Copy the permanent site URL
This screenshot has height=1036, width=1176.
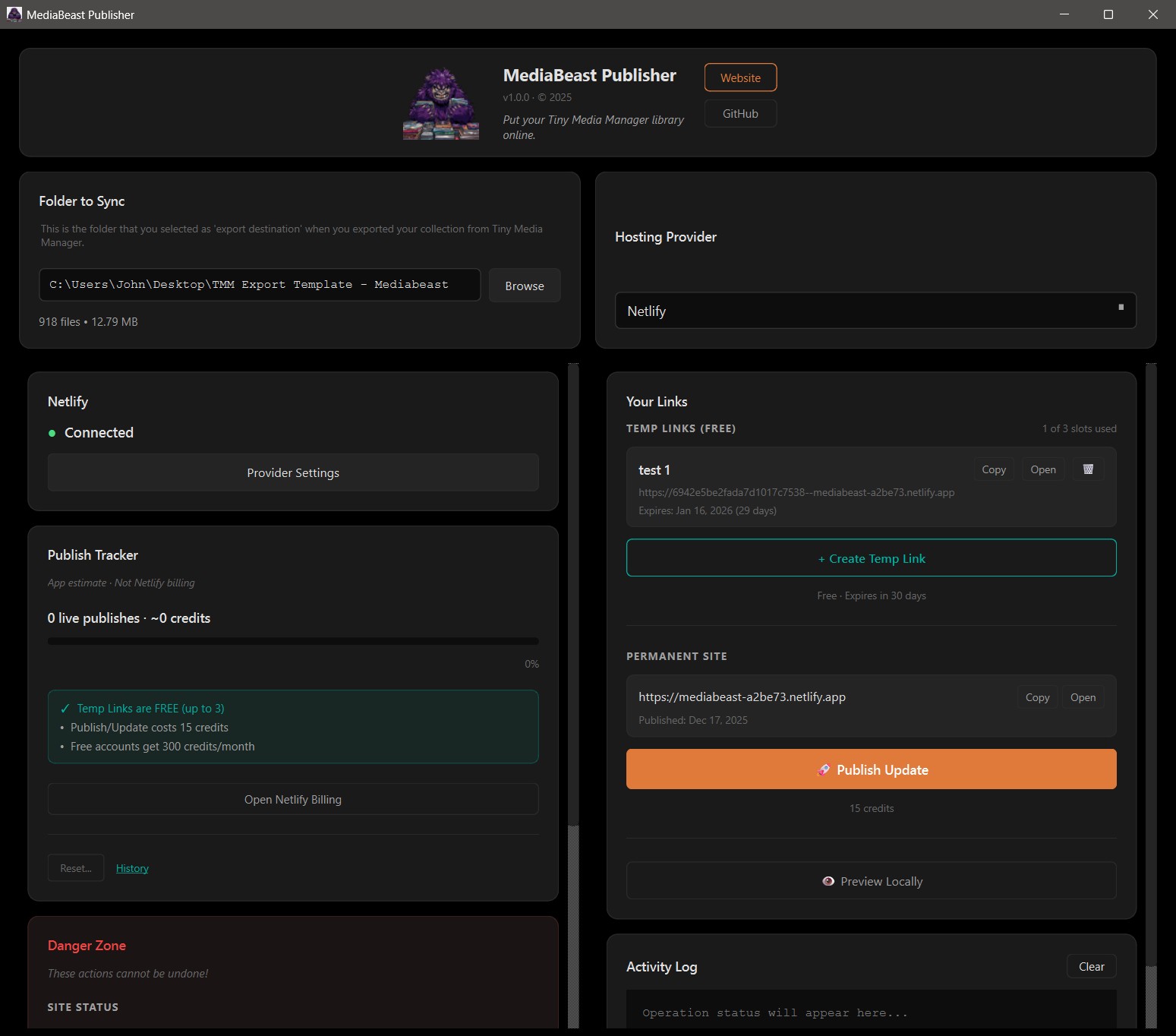tap(1037, 697)
